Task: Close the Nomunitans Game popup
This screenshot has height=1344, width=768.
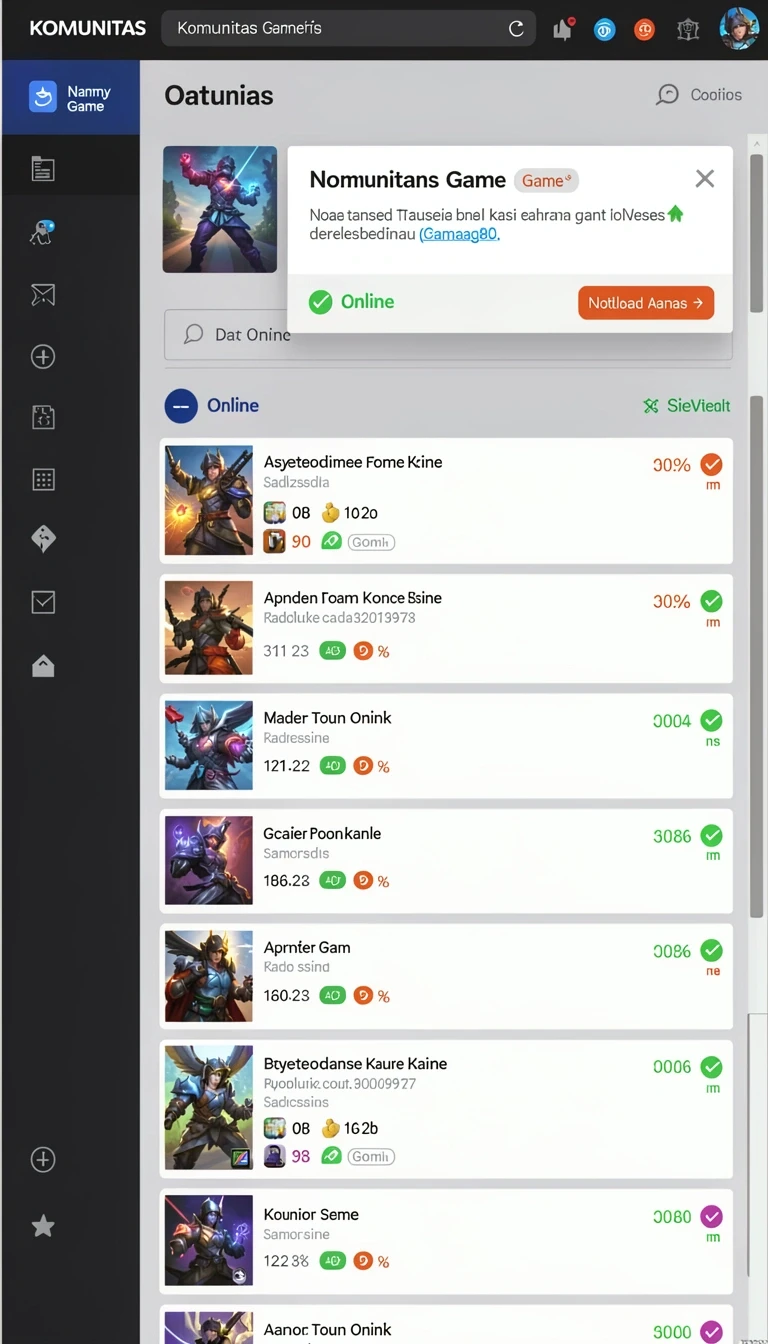Action: 705,179
